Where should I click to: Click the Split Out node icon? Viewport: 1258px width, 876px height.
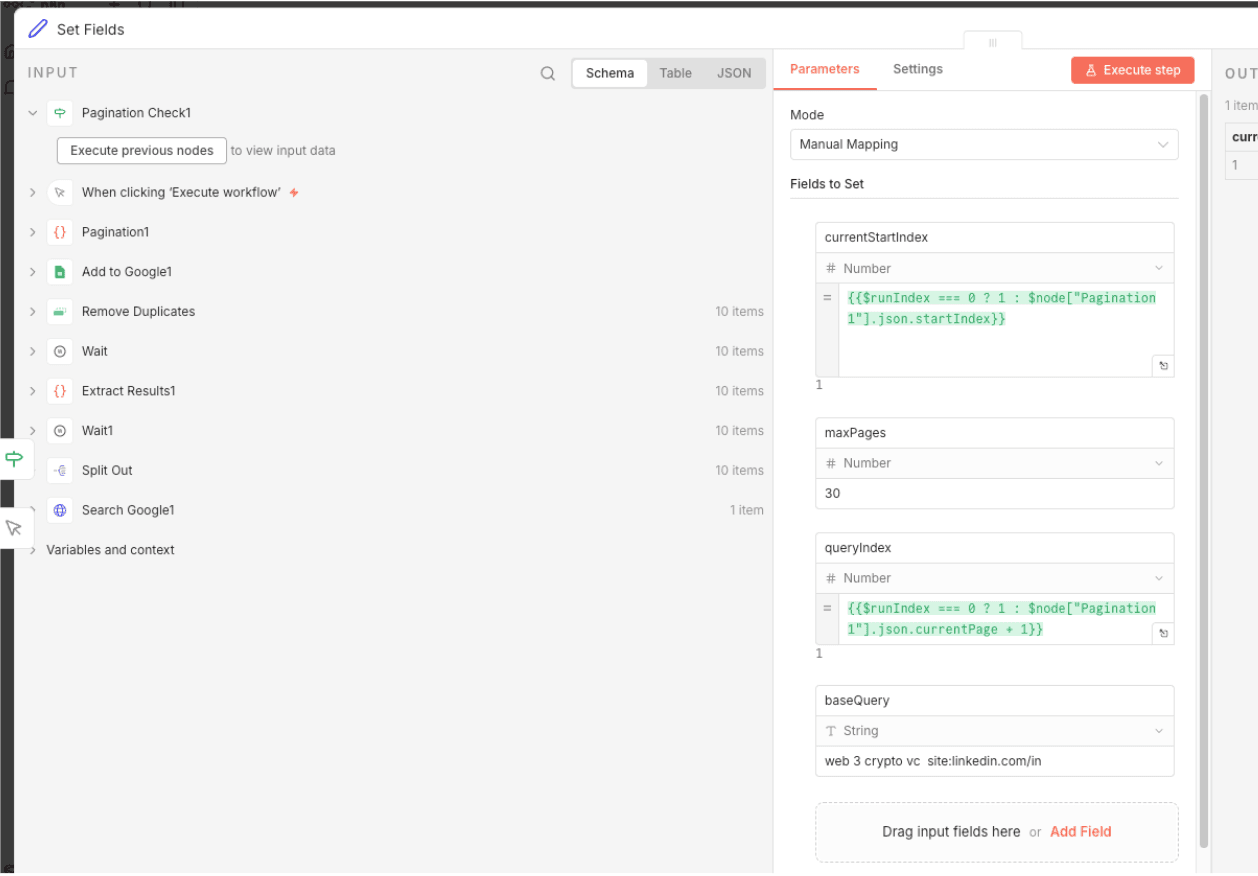[60, 470]
